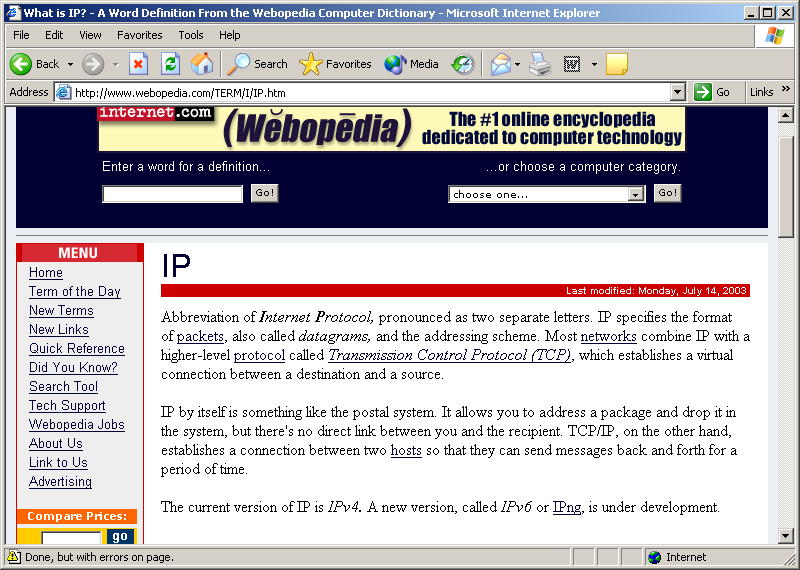Screen dimensions: 800x570
Task: Click the Webopedia banner logo
Action: [317, 128]
